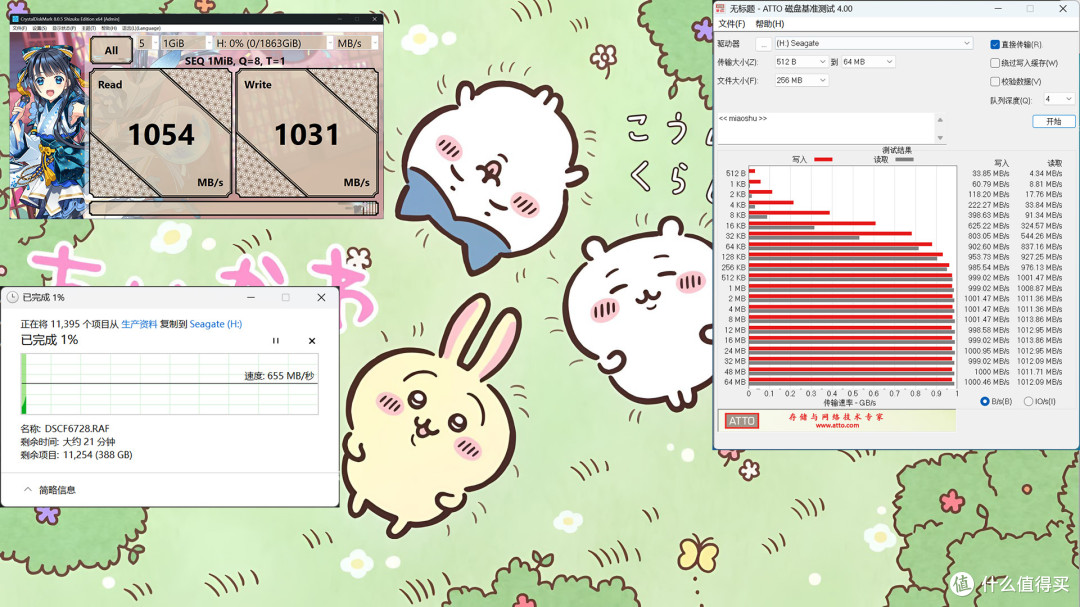Open the 文件(F) menu in CrystalDiskMark
Screen dimensions: 1080x607
(19, 28)
